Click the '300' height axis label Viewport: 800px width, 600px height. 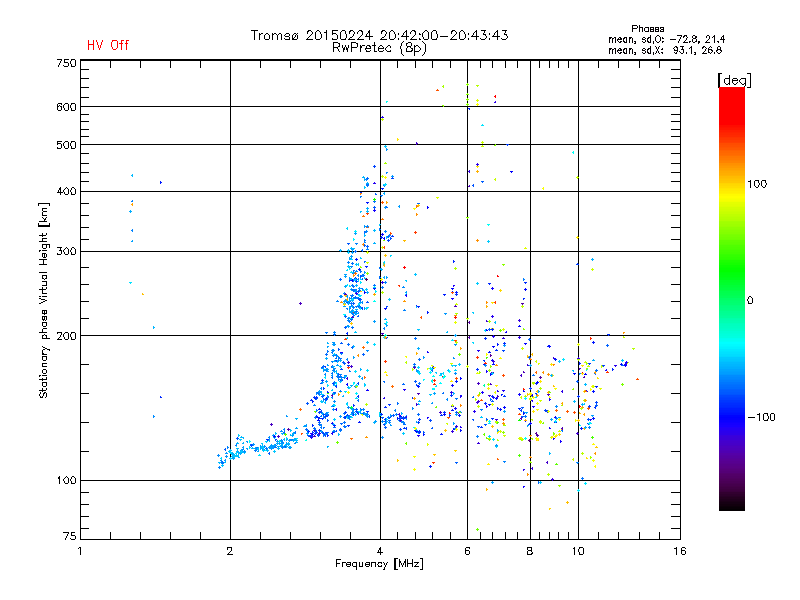click(x=66, y=252)
